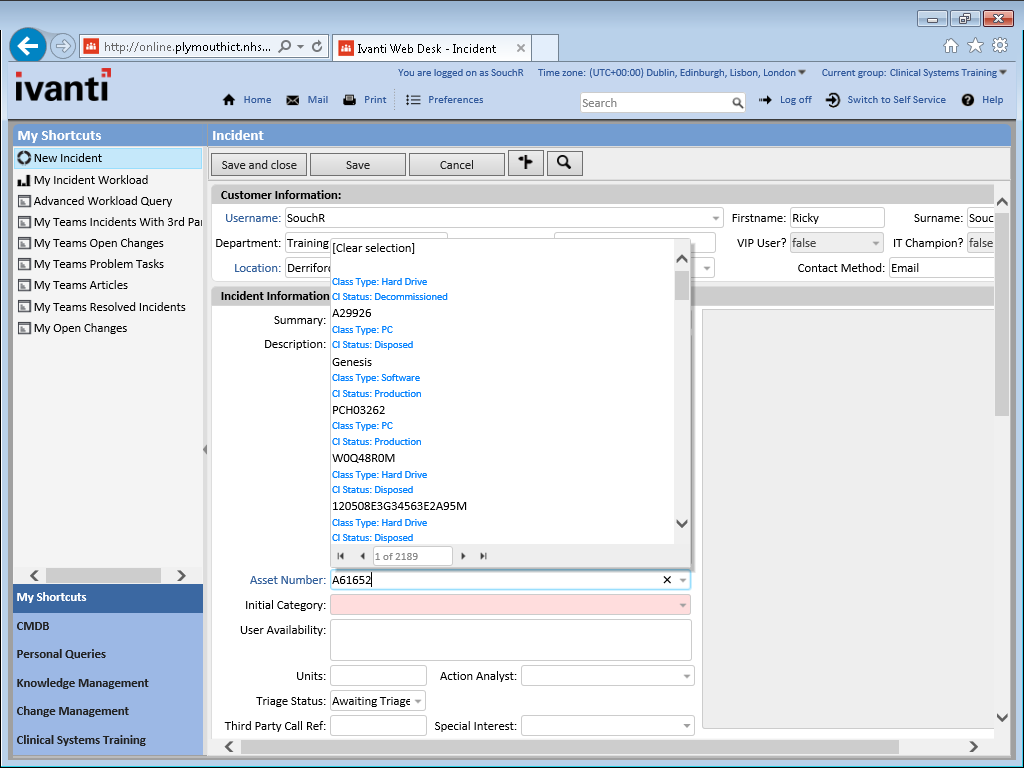
Task: Click the search box magnifier icon
Action: 737,103
